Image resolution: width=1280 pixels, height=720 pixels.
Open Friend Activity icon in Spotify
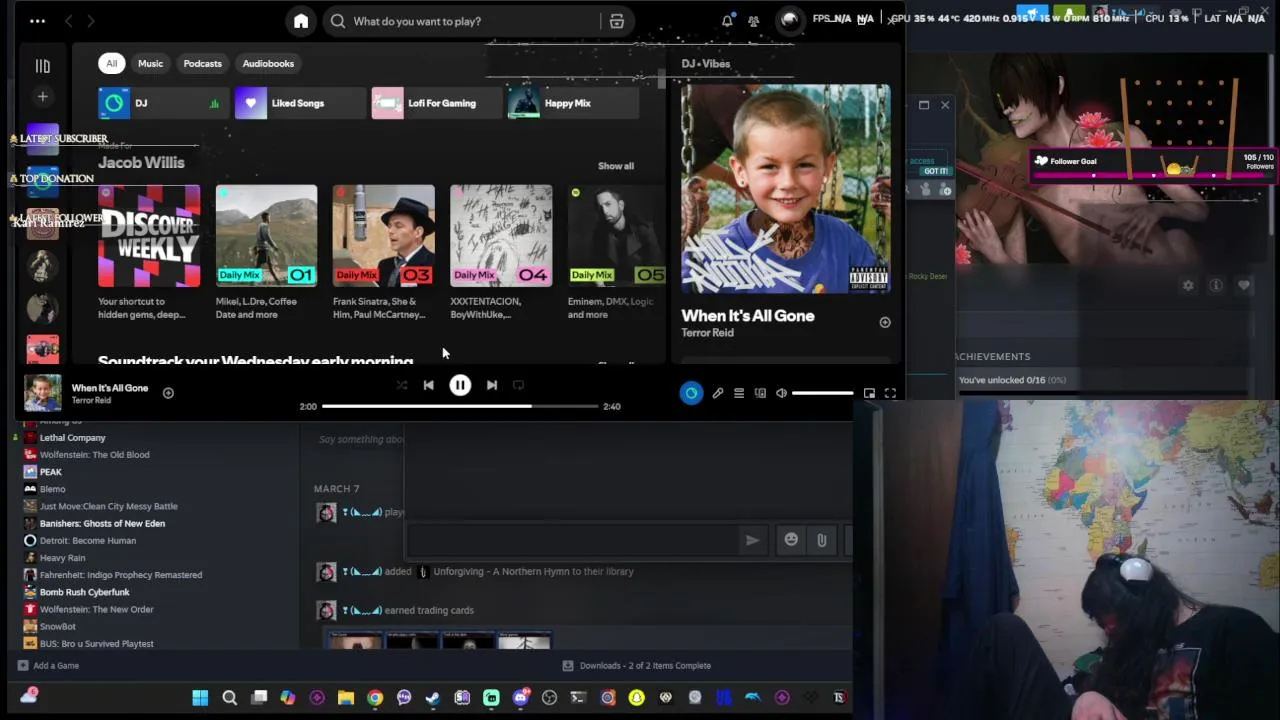(x=754, y=21)
